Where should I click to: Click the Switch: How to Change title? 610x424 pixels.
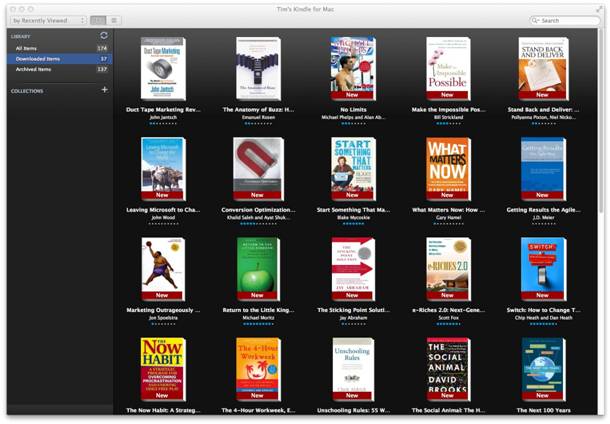543,310
